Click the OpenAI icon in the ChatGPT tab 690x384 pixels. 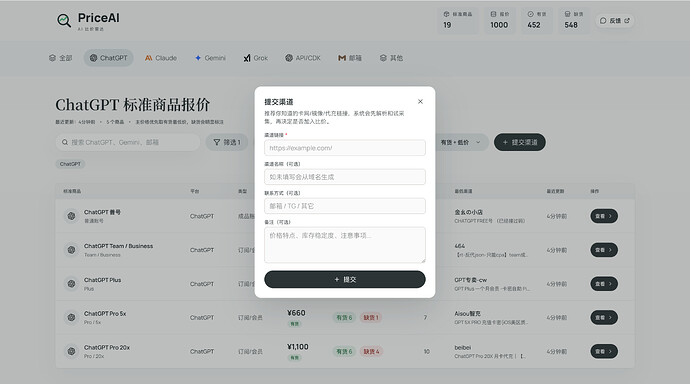[x=93, y=58]
